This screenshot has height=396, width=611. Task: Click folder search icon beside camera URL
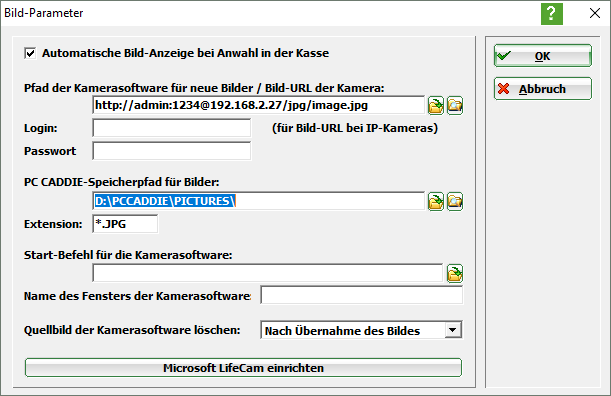[x=455, y=106]
